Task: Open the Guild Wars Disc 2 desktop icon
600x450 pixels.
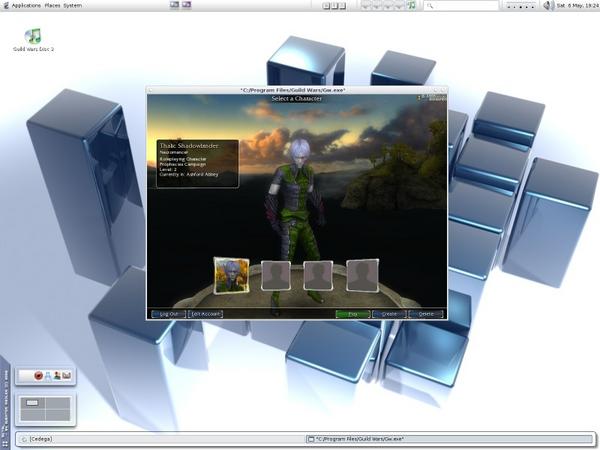Action: pyautogui.click(x=34, y=40)
